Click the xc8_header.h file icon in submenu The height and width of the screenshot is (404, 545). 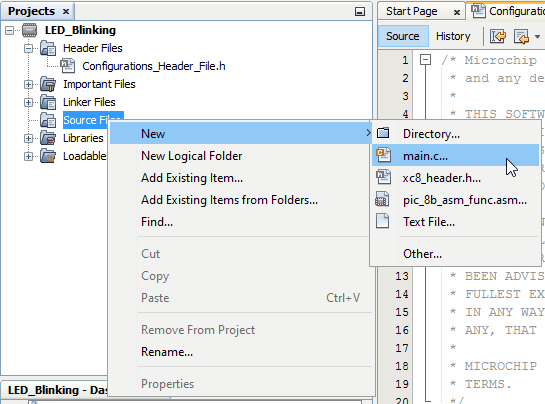pos(383,177)
